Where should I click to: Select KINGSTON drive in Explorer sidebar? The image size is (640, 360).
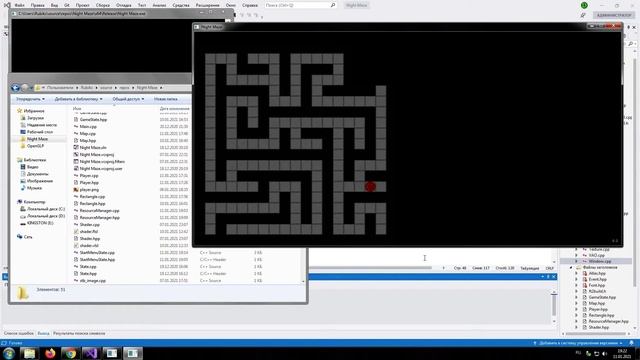pos(40,223)
